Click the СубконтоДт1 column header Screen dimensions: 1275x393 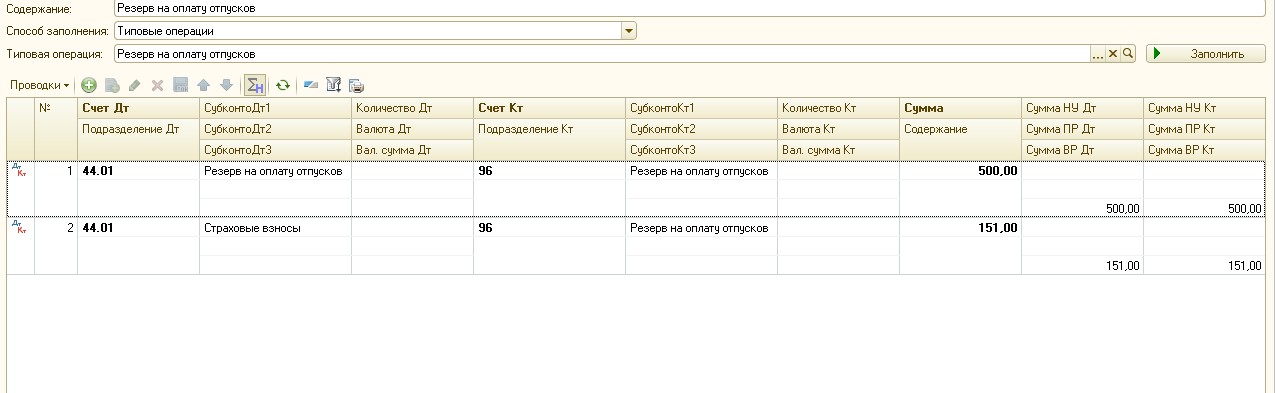275,107
